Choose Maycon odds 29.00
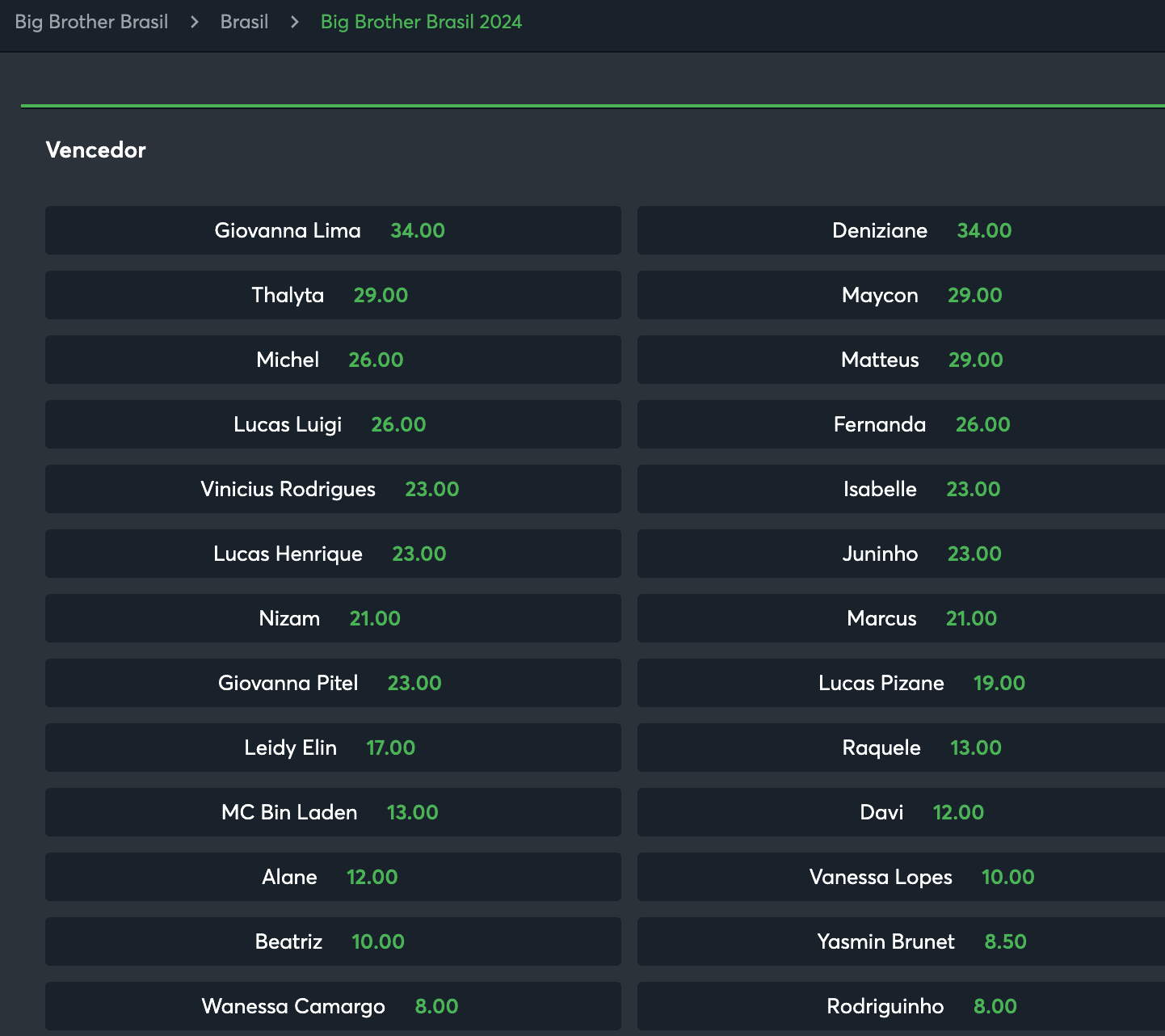 pos(901,295)
